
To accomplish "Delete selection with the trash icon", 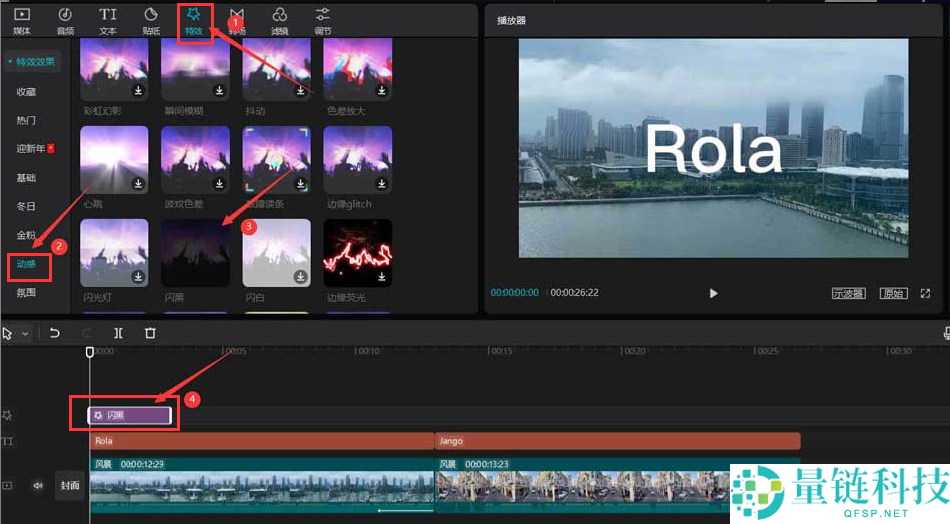I will (x=150, y=333).
